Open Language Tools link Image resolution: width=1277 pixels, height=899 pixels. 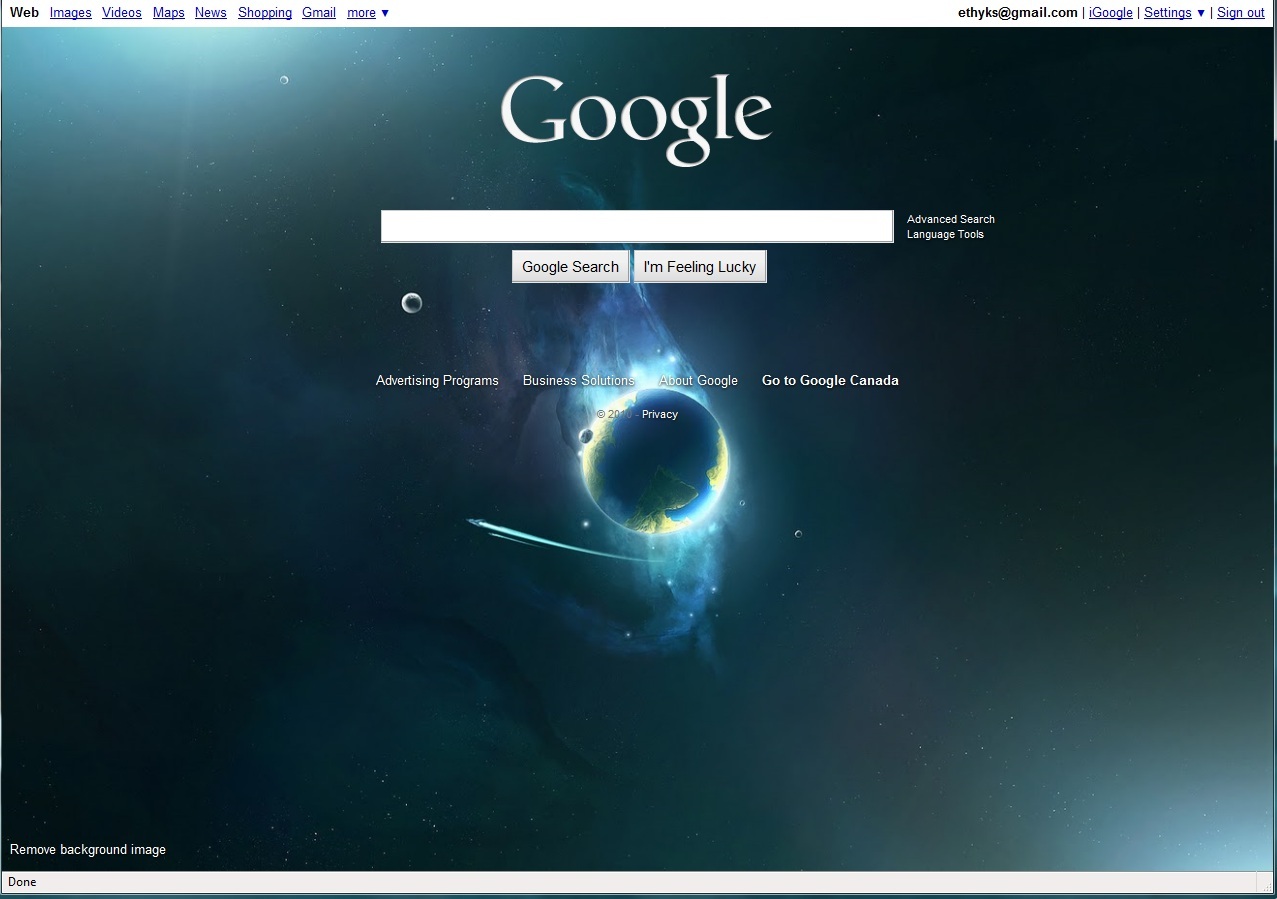click(x=945, y=234)
